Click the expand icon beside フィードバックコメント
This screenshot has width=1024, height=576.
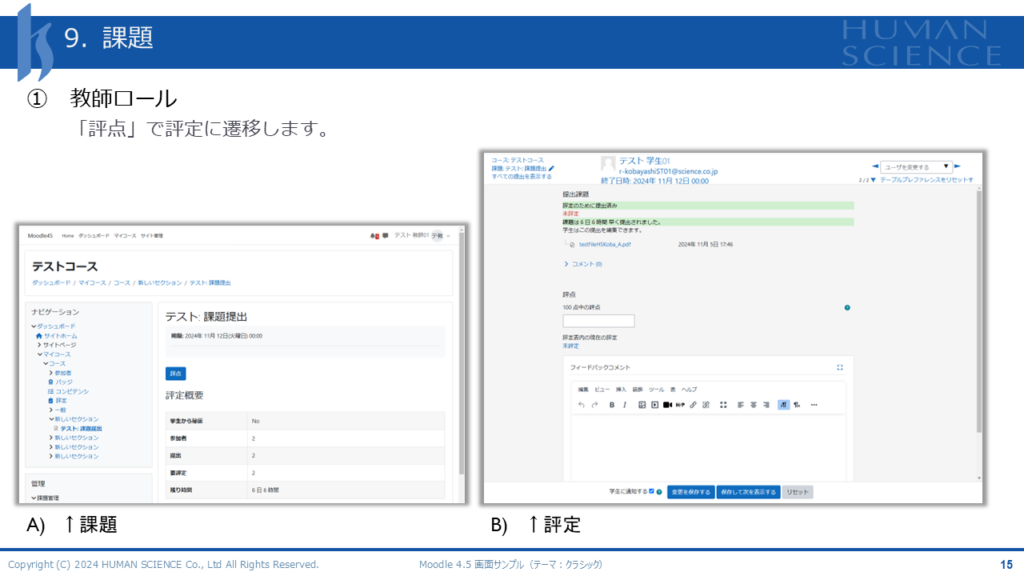point(840,368)
